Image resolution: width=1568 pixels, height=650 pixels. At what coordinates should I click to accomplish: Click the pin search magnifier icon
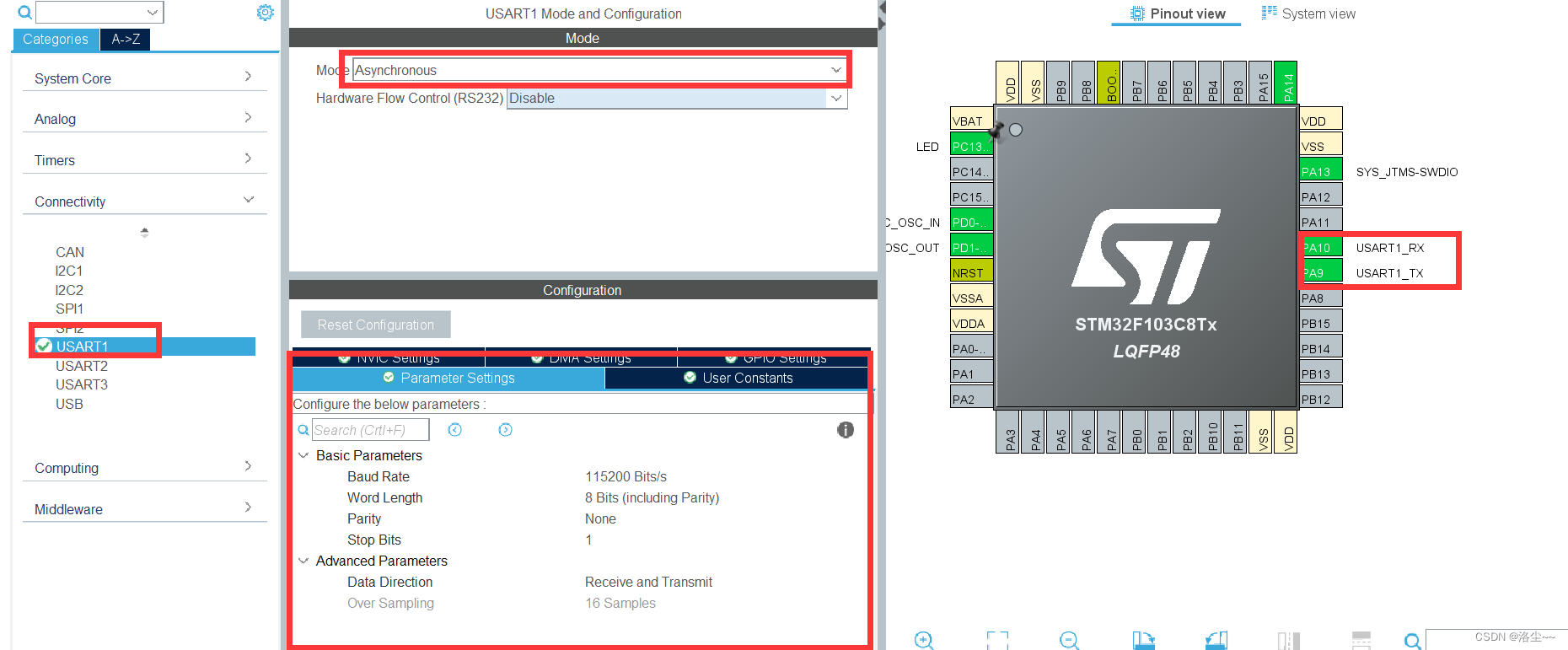pos(1413,641)
